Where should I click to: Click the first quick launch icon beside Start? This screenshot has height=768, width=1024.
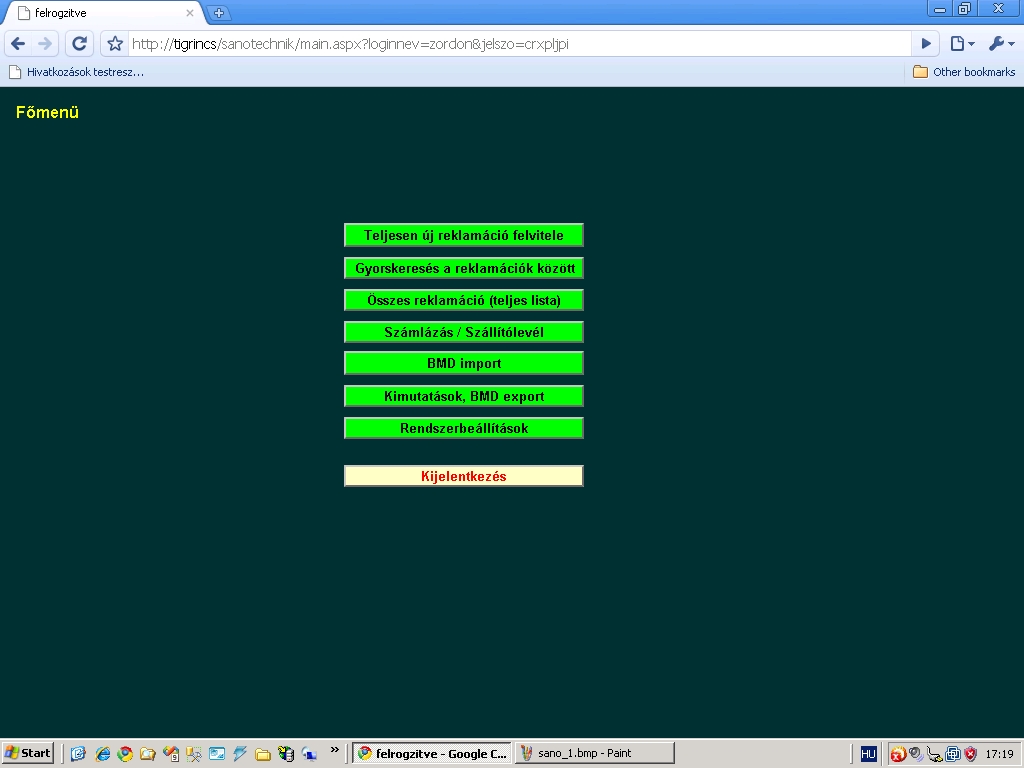point(78,754)
